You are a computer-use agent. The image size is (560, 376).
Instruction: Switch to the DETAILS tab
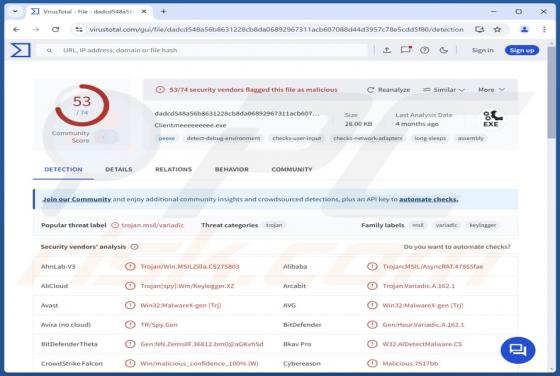119,169
